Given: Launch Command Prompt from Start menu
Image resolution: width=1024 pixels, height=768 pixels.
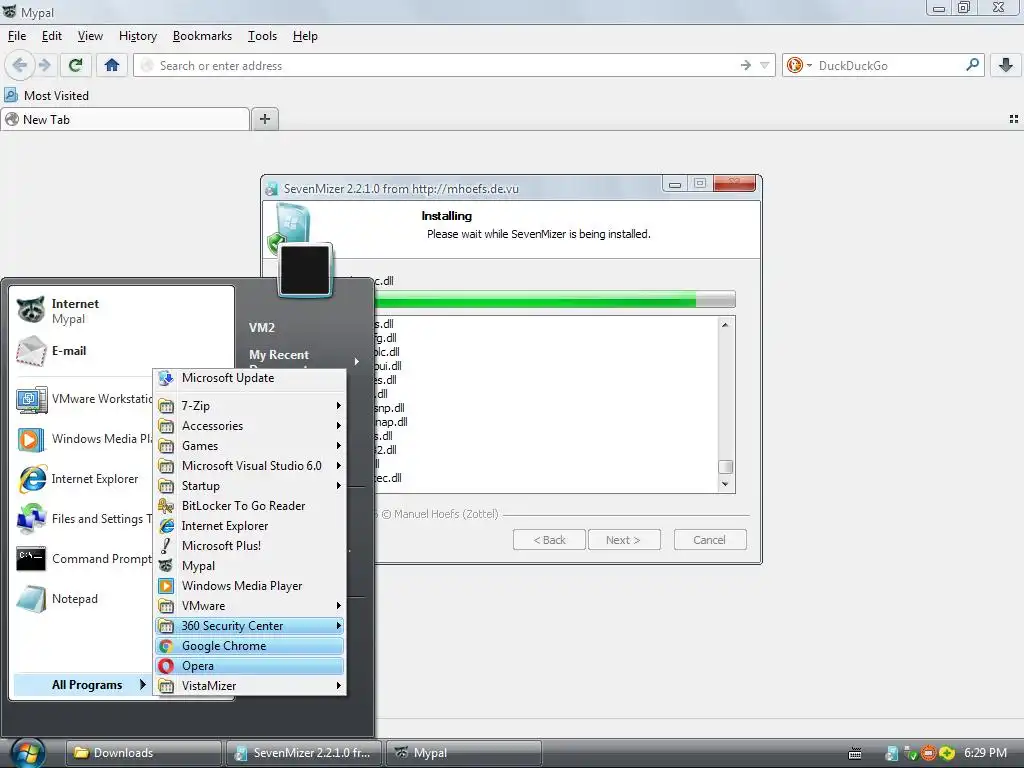Looking at the screenshot, I should pyautogui.click(x=84, y=559).
